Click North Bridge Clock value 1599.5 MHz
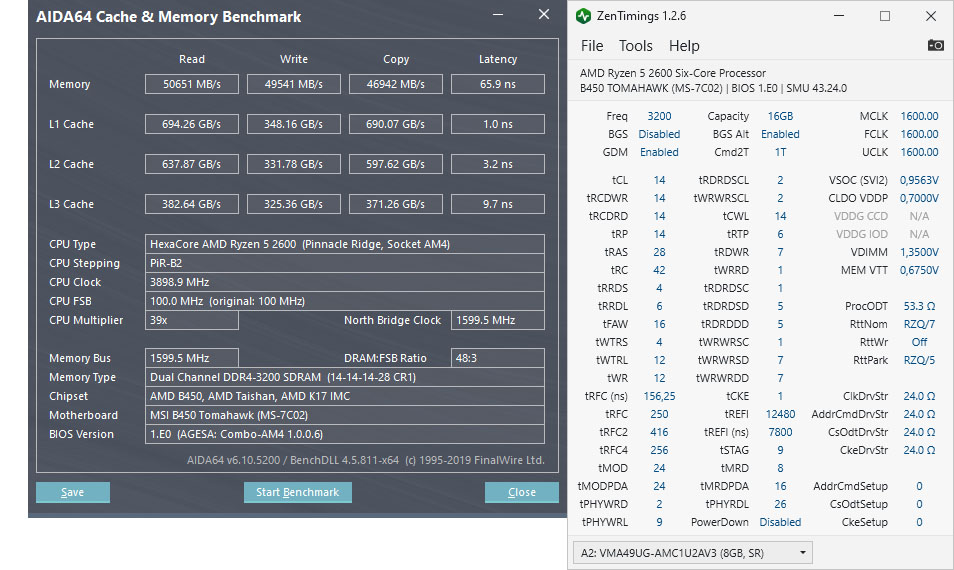This screenshot has height=570, width=954. (x=498, y=321)
